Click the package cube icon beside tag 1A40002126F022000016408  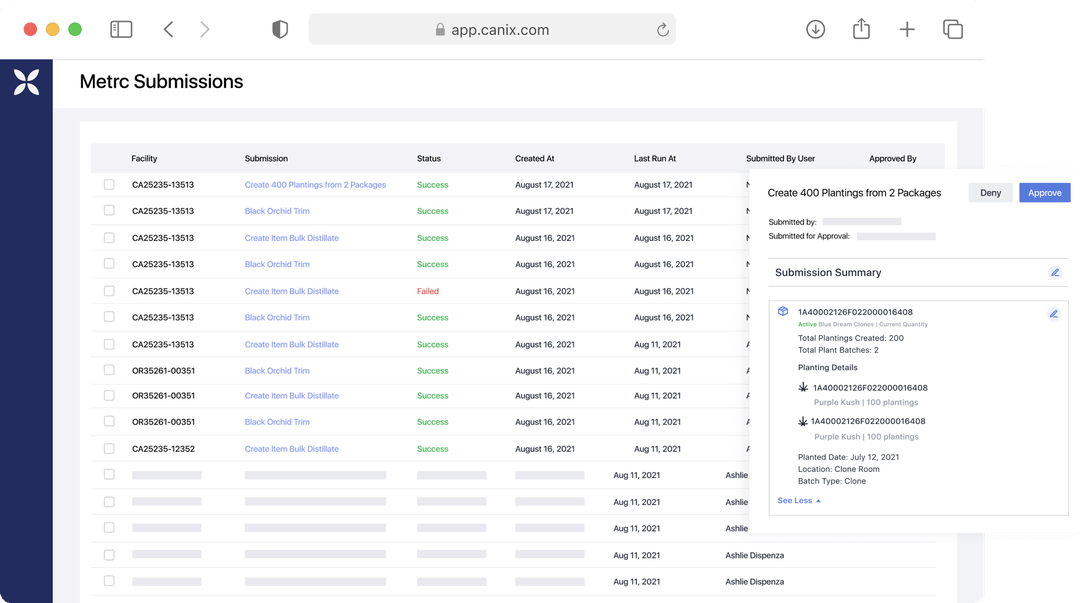tap(784, 311)
